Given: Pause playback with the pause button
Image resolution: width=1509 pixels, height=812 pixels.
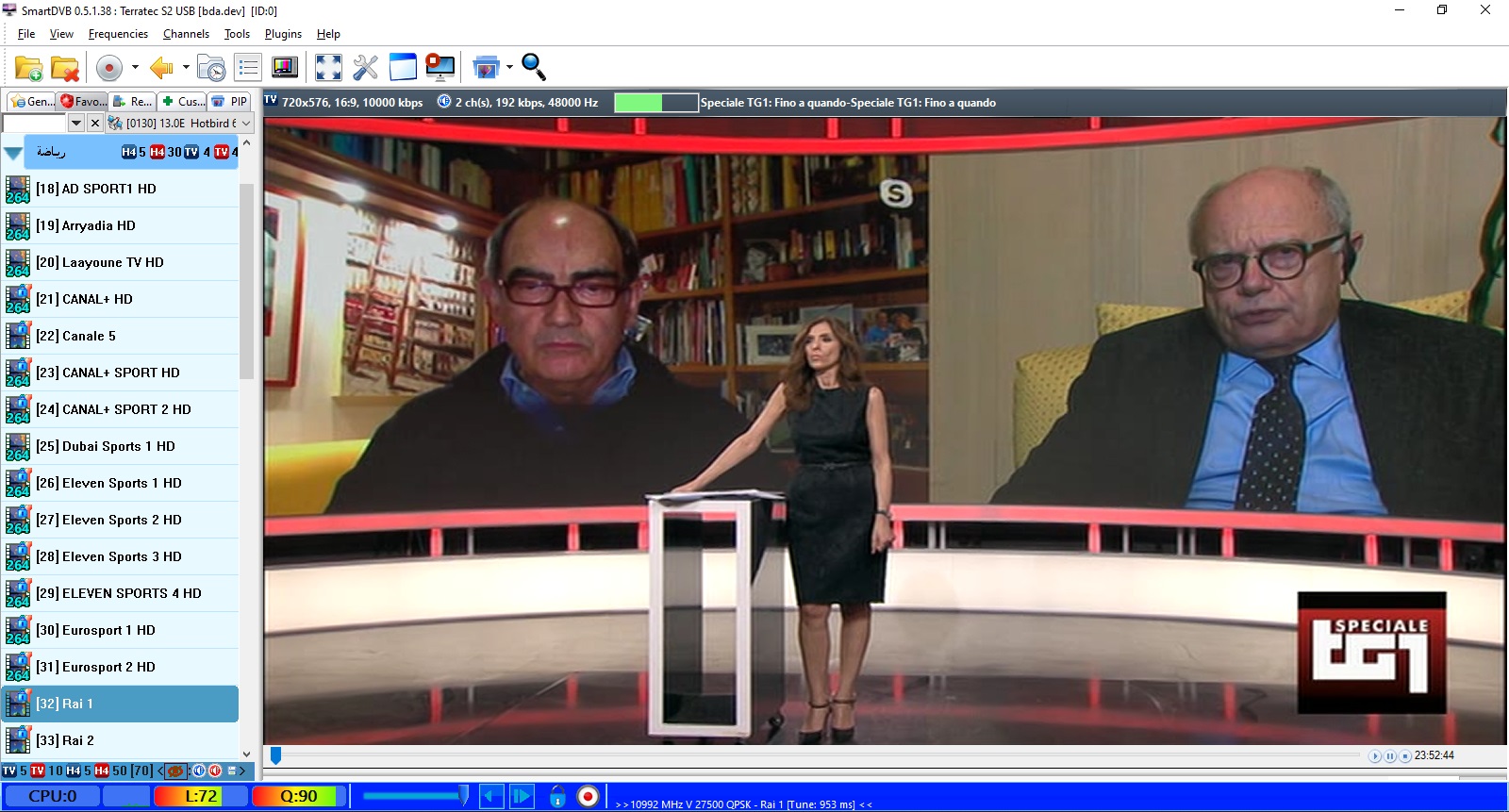Looking at the screenshot, I should 1390,756.
